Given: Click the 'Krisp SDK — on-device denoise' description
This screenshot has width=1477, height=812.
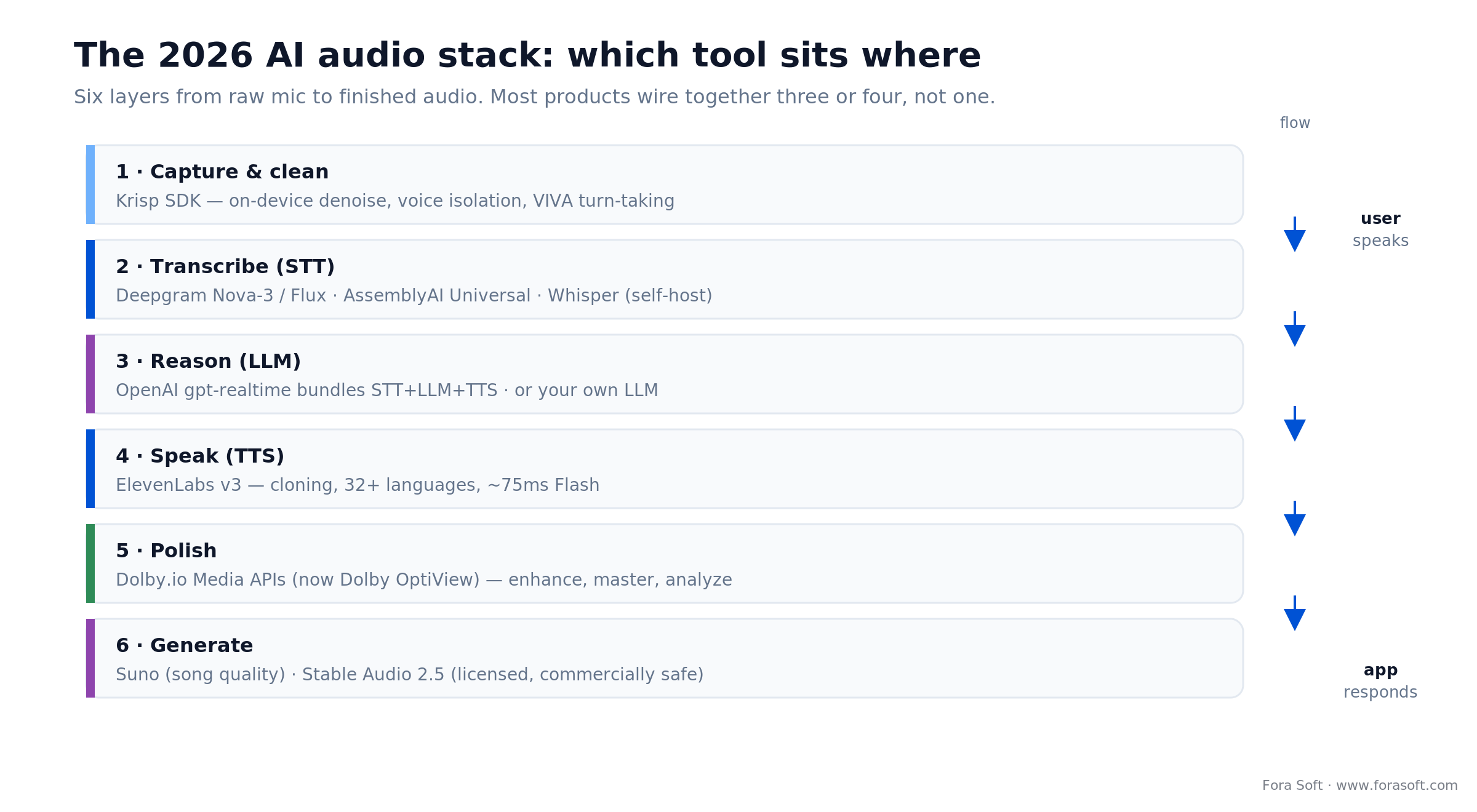Looking at the screenshot, I should point(395,201).
